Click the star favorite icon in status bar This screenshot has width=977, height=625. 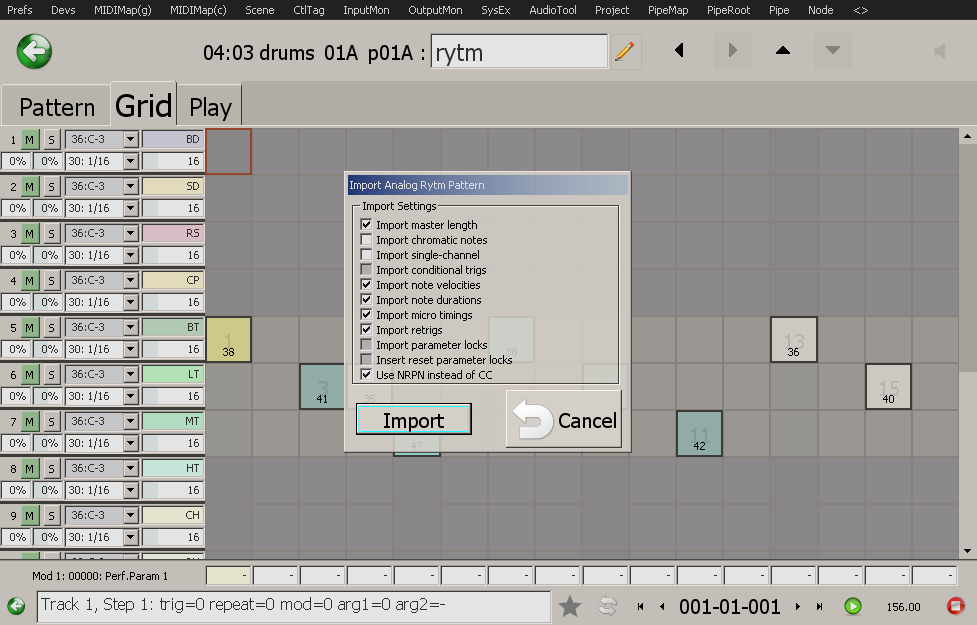pyautogui.click(x=570, y=606)
